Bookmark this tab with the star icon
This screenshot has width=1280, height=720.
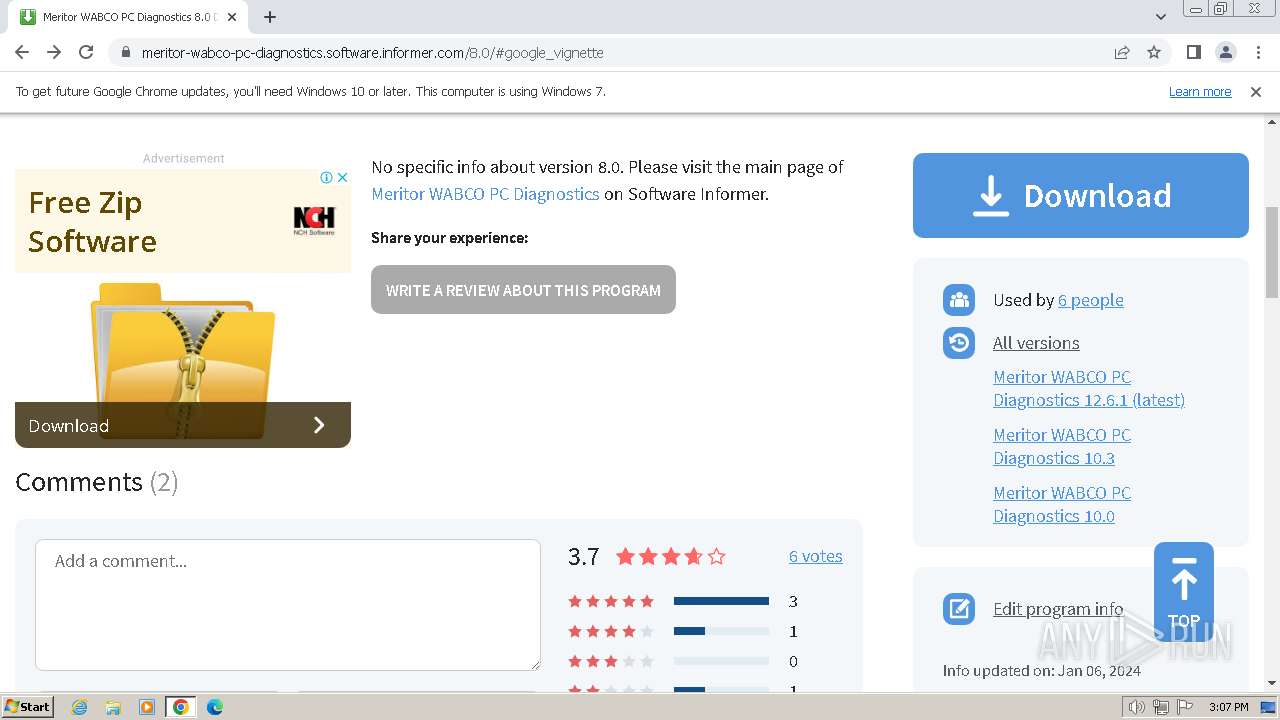1154,52
